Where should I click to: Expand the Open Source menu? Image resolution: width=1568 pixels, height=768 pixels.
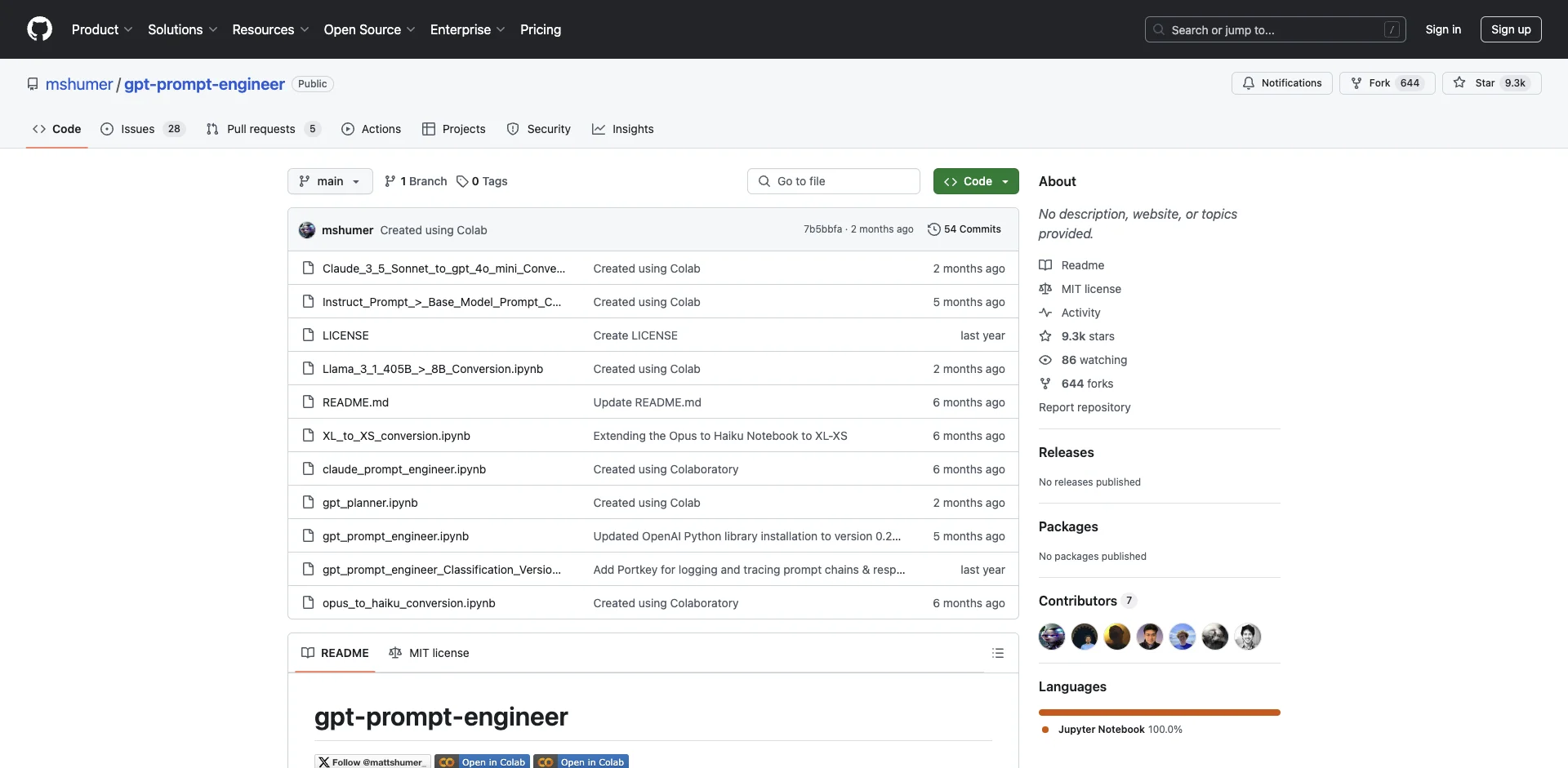(x=370, y=29)
